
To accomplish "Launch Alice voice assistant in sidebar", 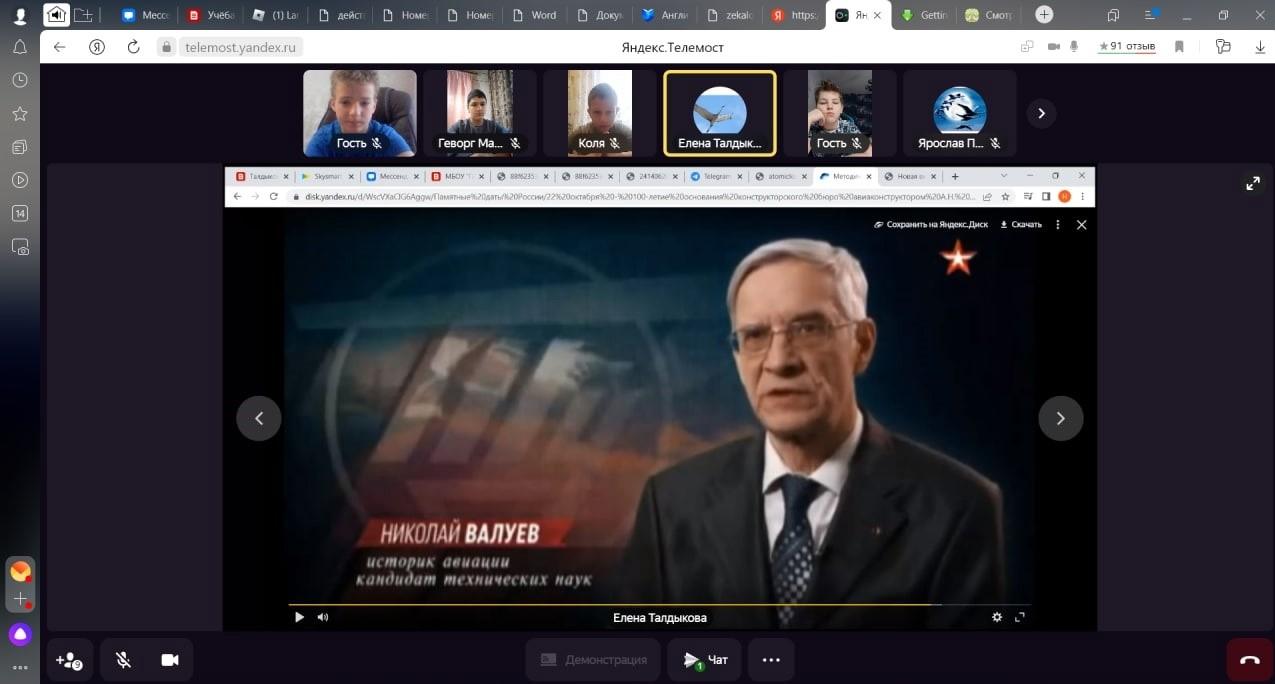I will (x=20, y=634).
